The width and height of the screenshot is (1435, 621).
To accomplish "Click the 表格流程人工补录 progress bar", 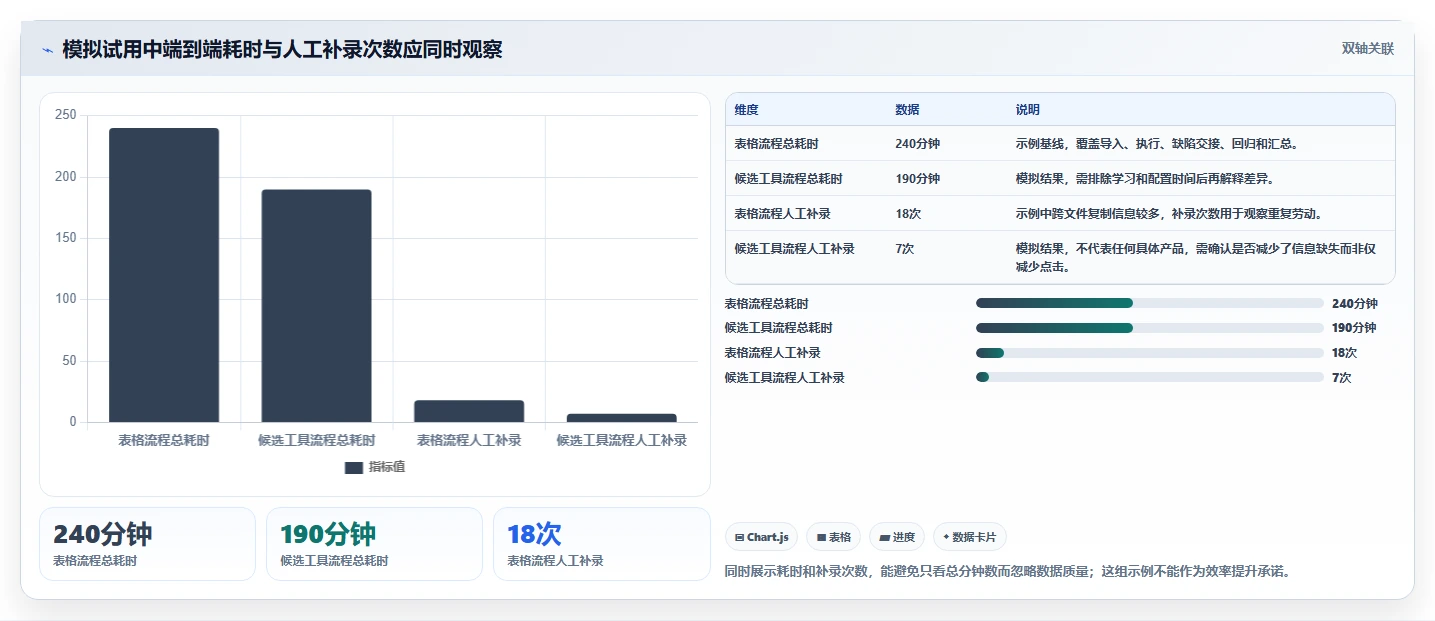I will (1150, 352).
